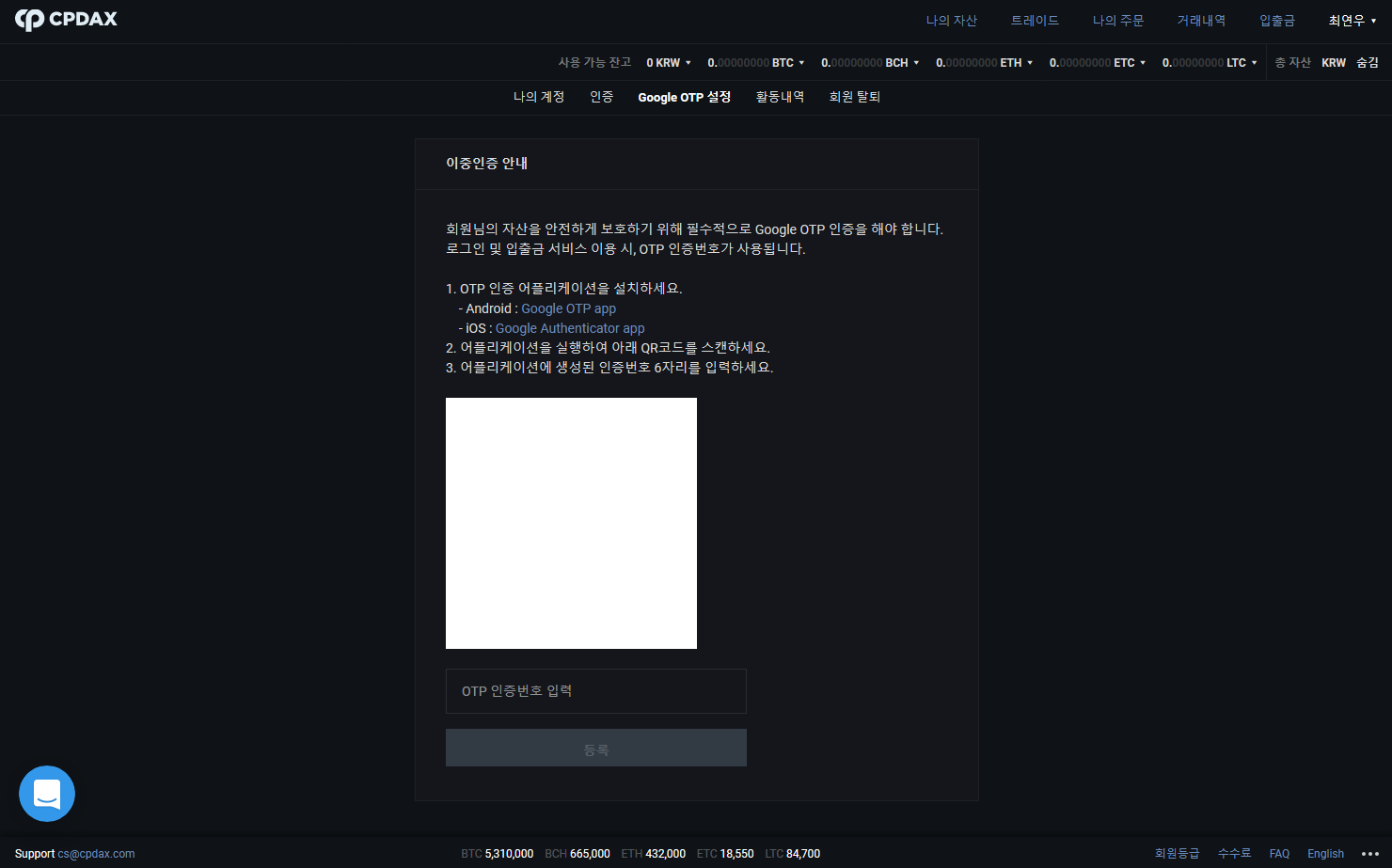The height and width of the screenshot is (868, 1392).
Task: Focus the OTP 인증번호 입력 field
Action: tap(596, 691)
